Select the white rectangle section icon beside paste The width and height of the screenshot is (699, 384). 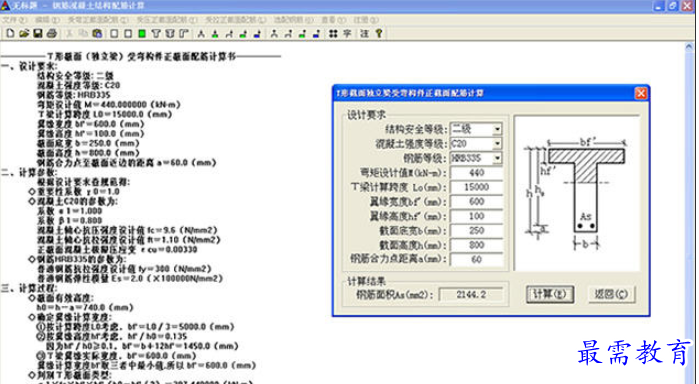tap(114, 33)
